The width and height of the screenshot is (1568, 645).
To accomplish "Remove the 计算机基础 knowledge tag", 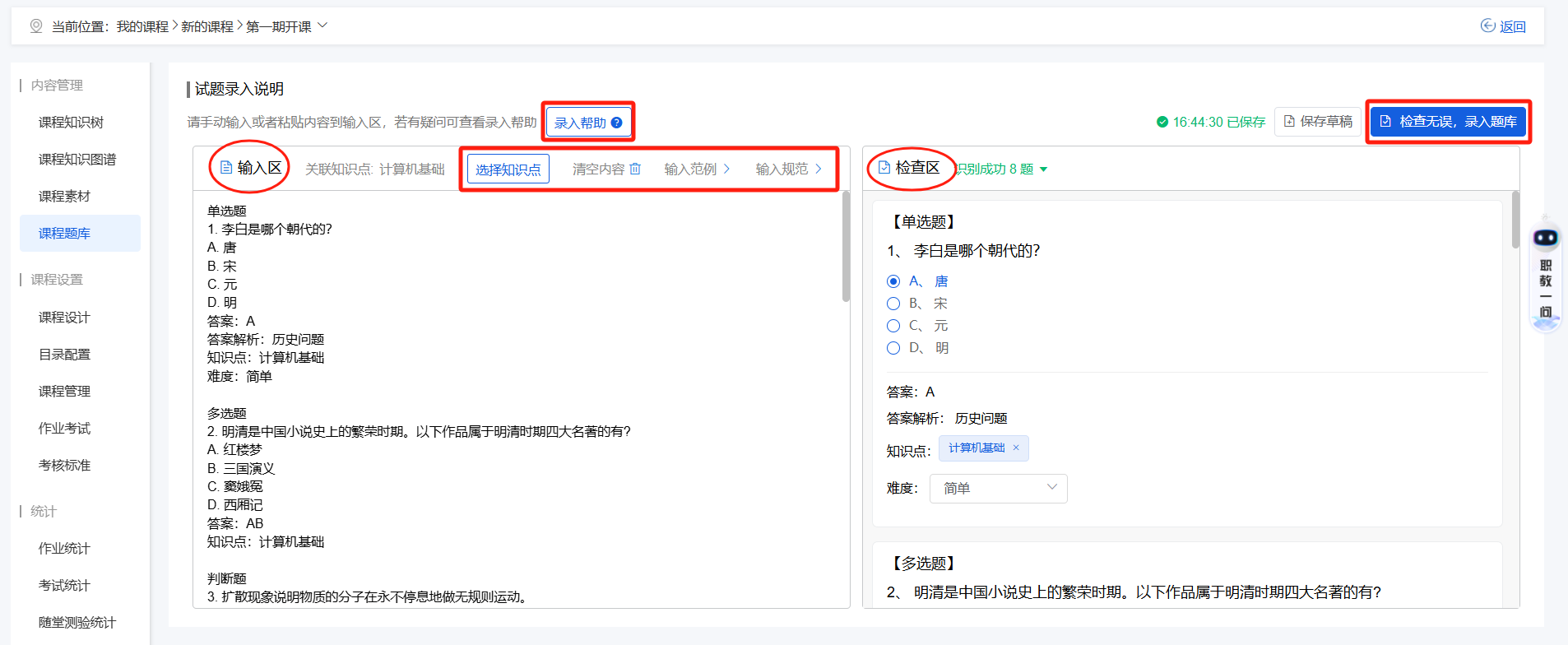I will [x=1016, y=448].
